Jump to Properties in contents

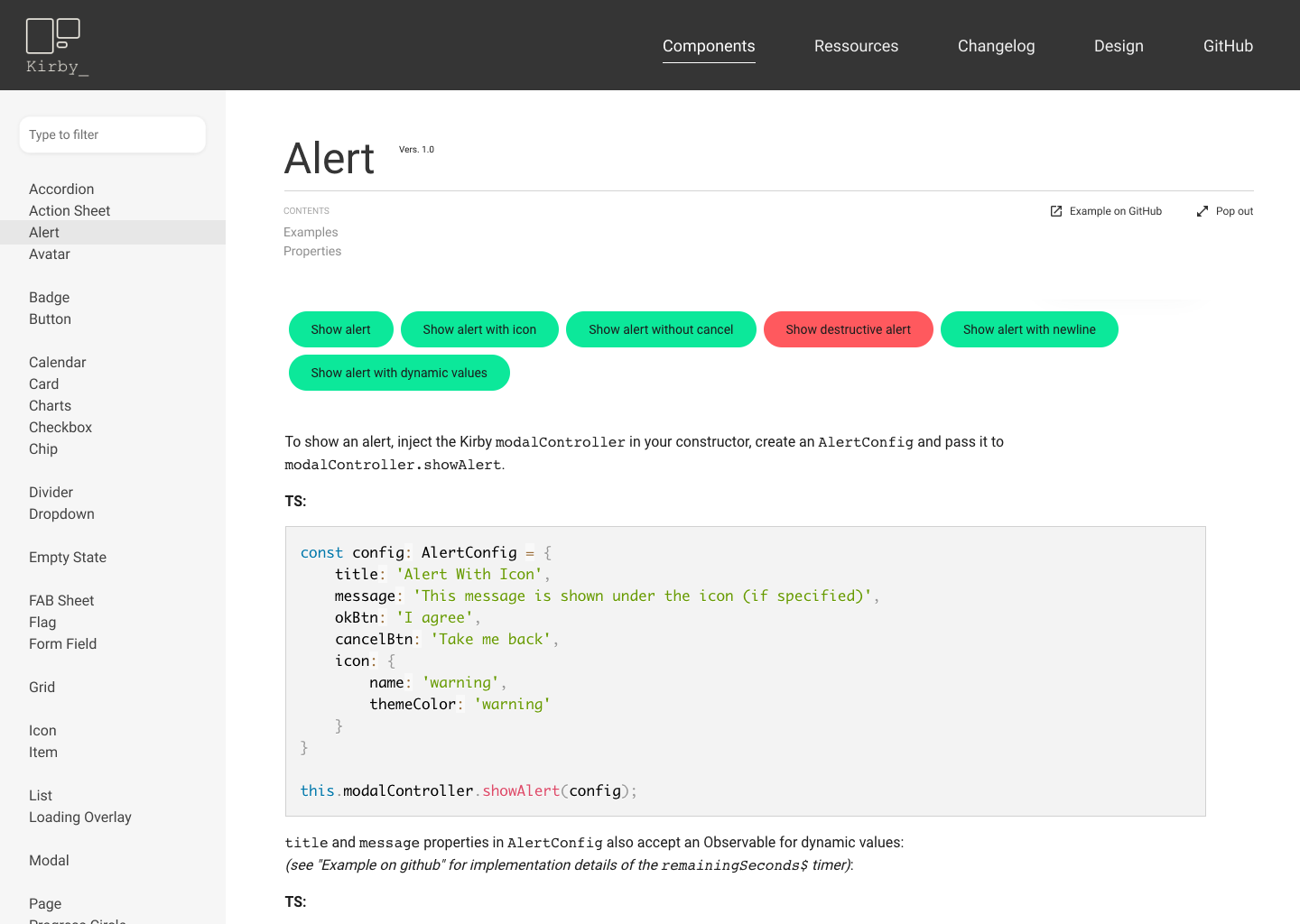click(312, 251)
